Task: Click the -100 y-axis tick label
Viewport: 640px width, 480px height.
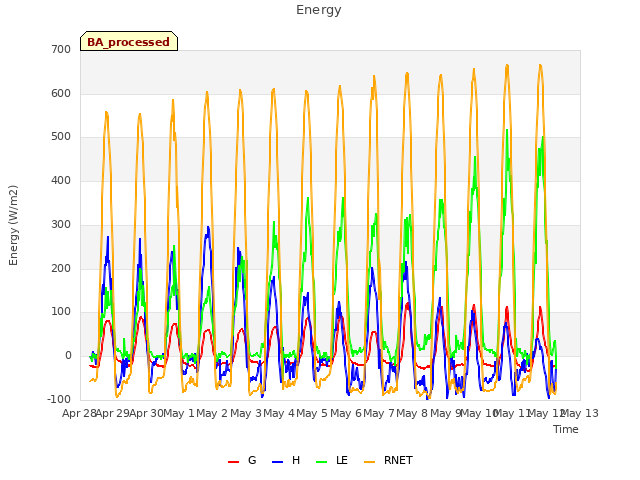Action: 59,399
